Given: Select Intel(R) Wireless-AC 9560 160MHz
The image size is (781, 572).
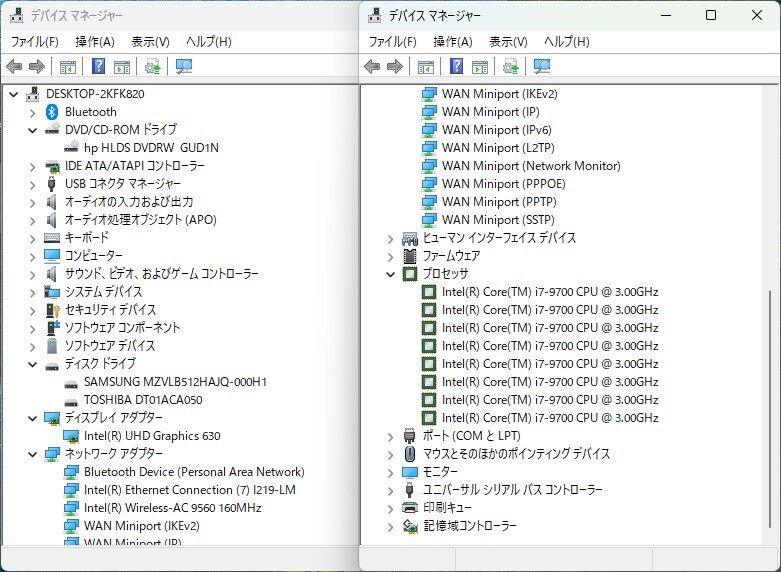Looking at the screenshot, I should (172, 508).
